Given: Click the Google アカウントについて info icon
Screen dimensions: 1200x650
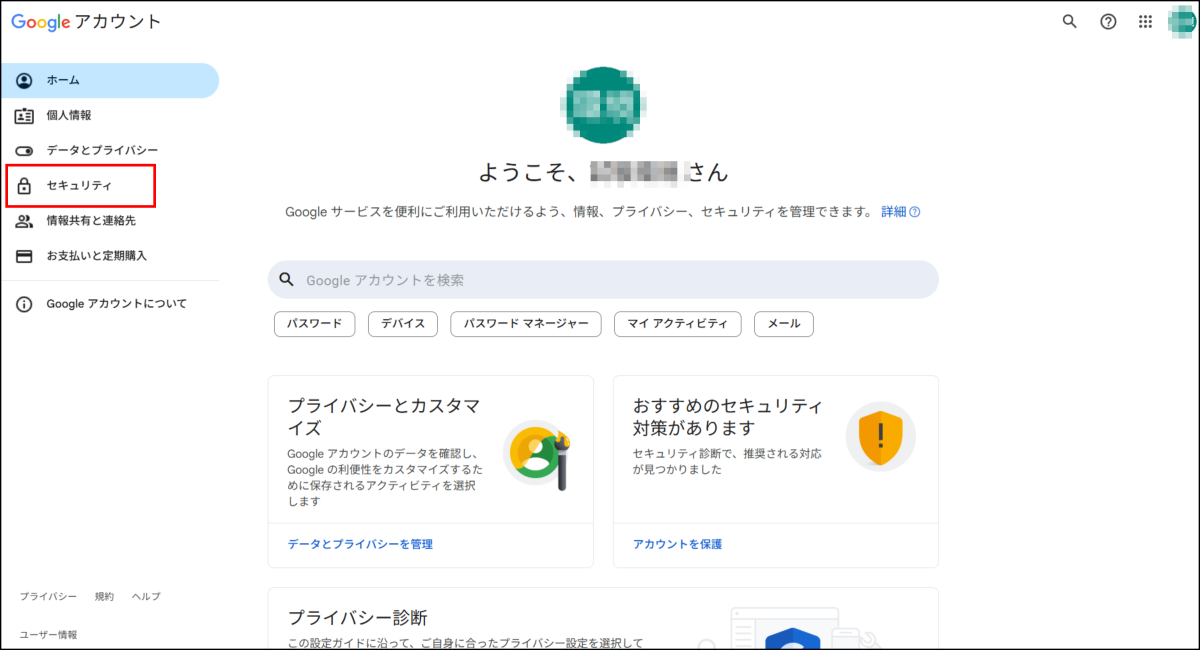Looking at the screenshot, I should click(x=25, y=304).
